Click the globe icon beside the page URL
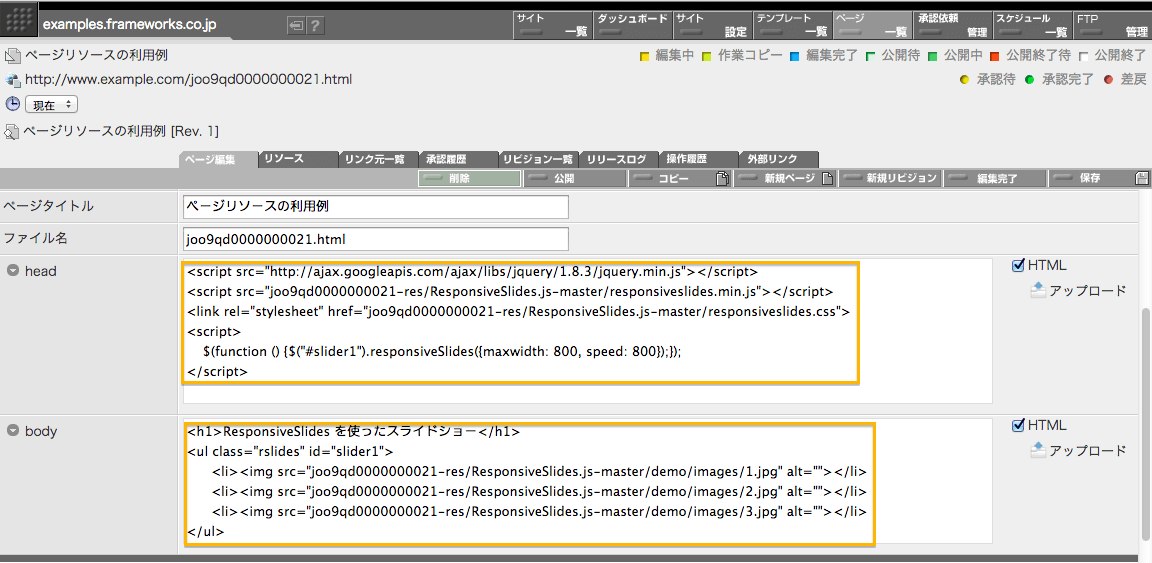Screen dimensions: 1152x563 tap(12, 80)
